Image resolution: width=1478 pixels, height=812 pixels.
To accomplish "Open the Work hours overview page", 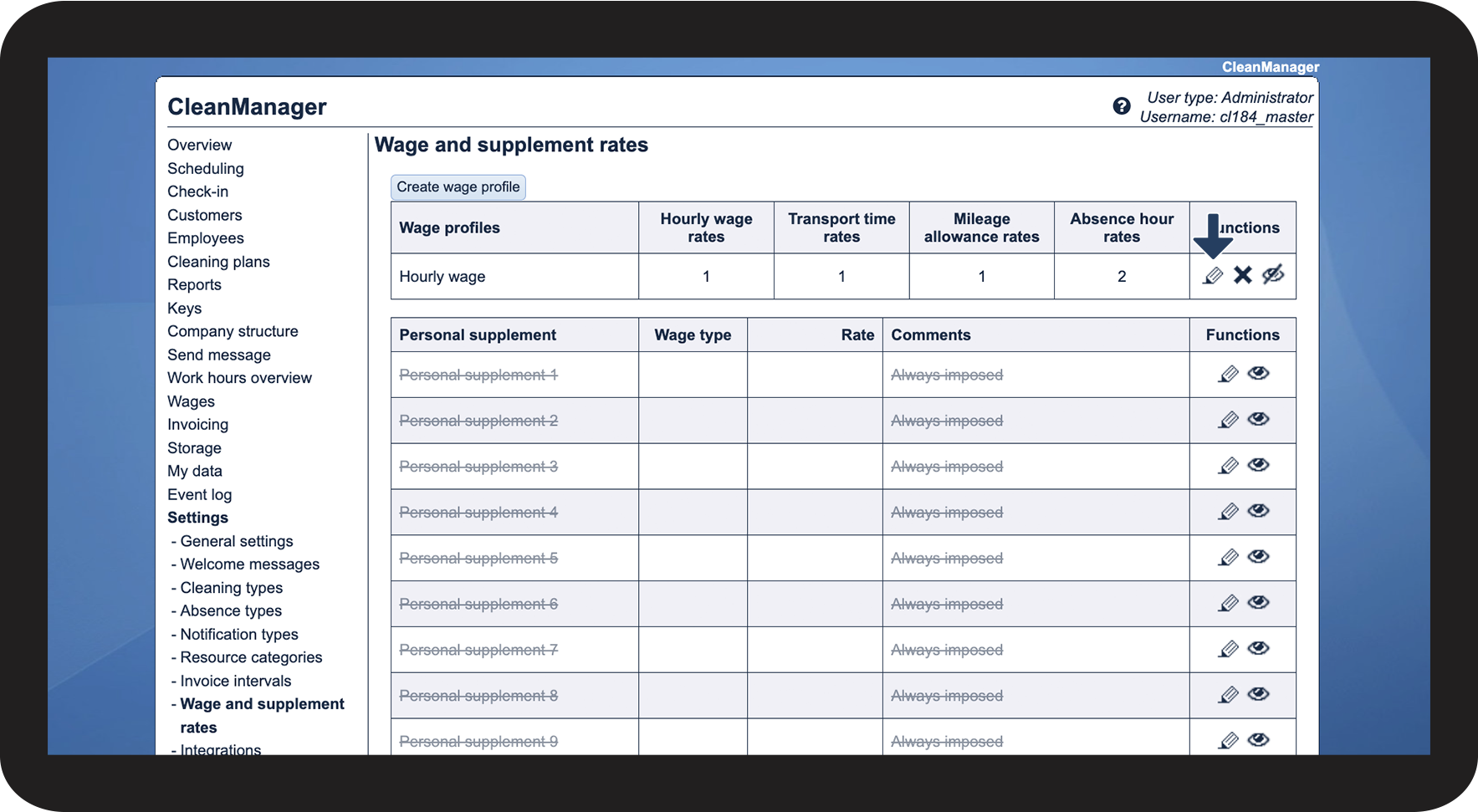I will (239, 378).
